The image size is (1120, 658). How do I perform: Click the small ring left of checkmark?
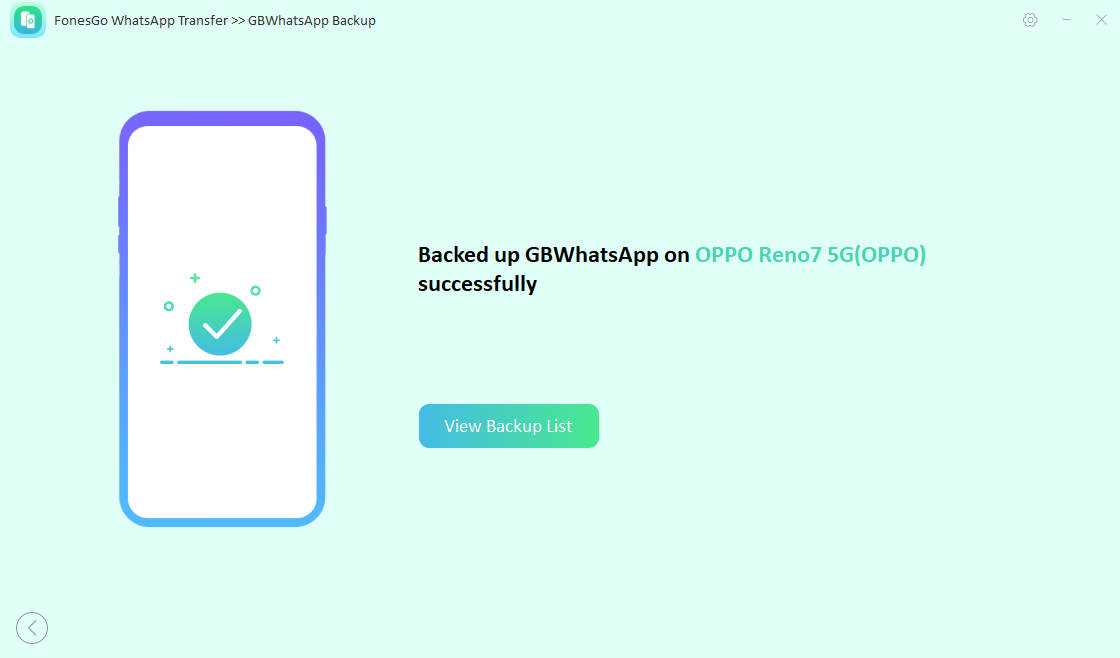tap(168, 306)
